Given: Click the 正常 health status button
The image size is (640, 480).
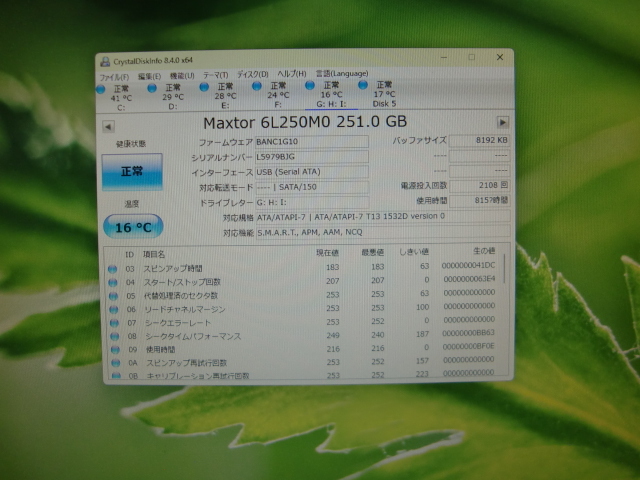Looking at the screenshot, I should point(132,171).
